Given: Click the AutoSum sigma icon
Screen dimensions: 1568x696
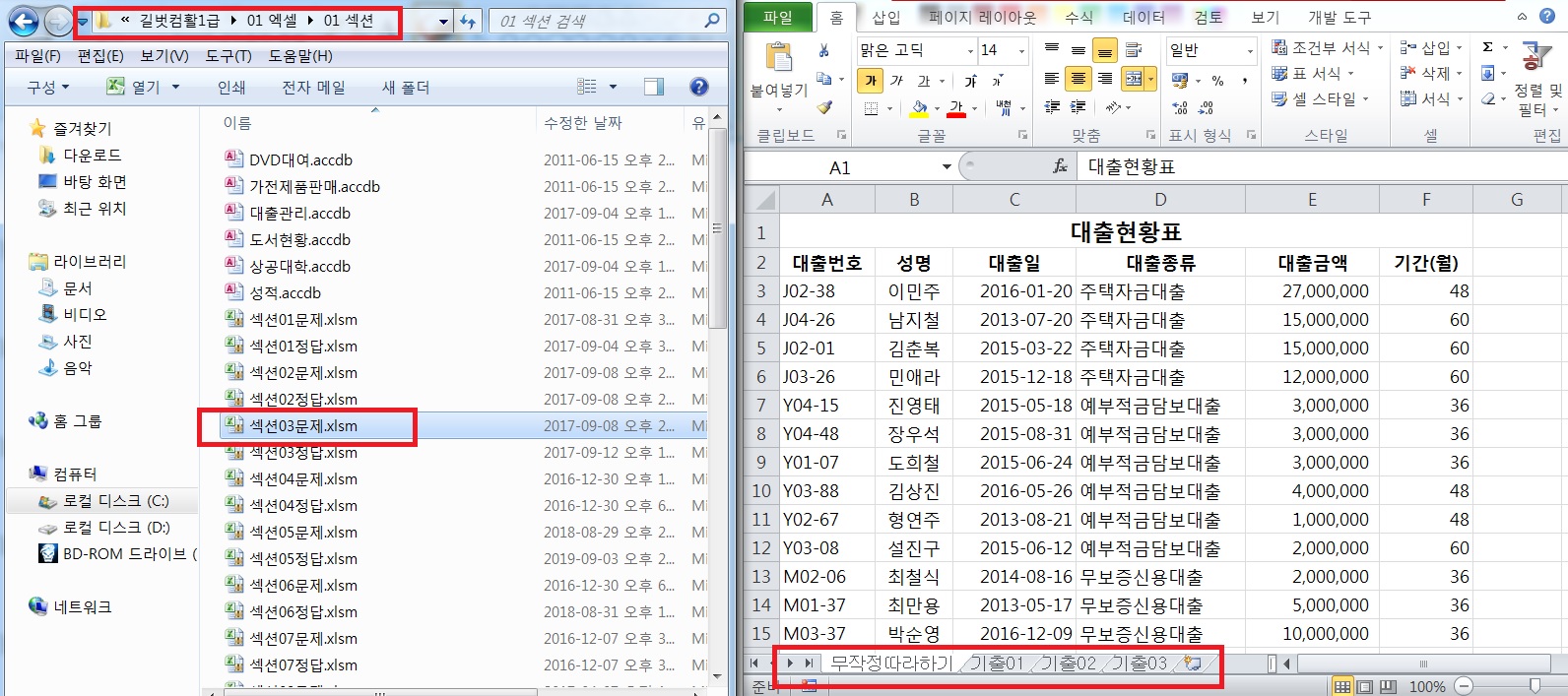Looking at the screenshot, I should click(x=1487, y=47).
